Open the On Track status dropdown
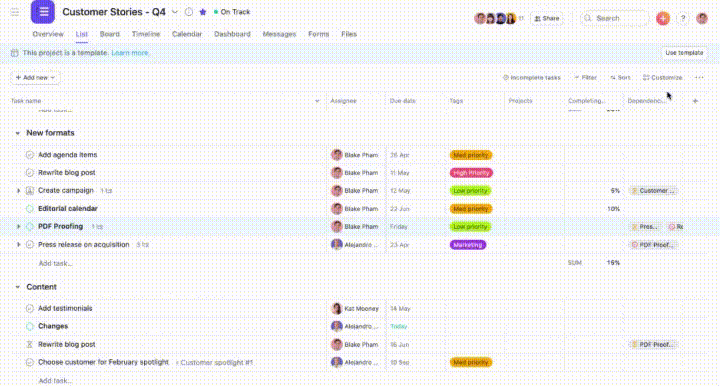Image resolution: width=720 pixels, height=386 pixels. click(232, 12)
